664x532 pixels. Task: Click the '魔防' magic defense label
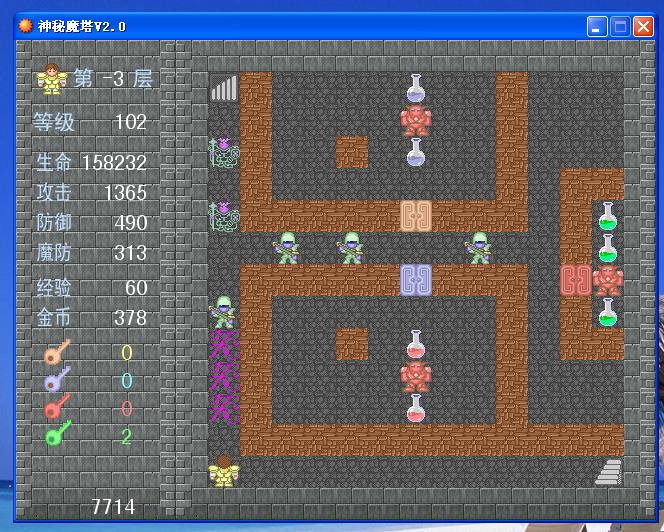[x=54, y=253]
